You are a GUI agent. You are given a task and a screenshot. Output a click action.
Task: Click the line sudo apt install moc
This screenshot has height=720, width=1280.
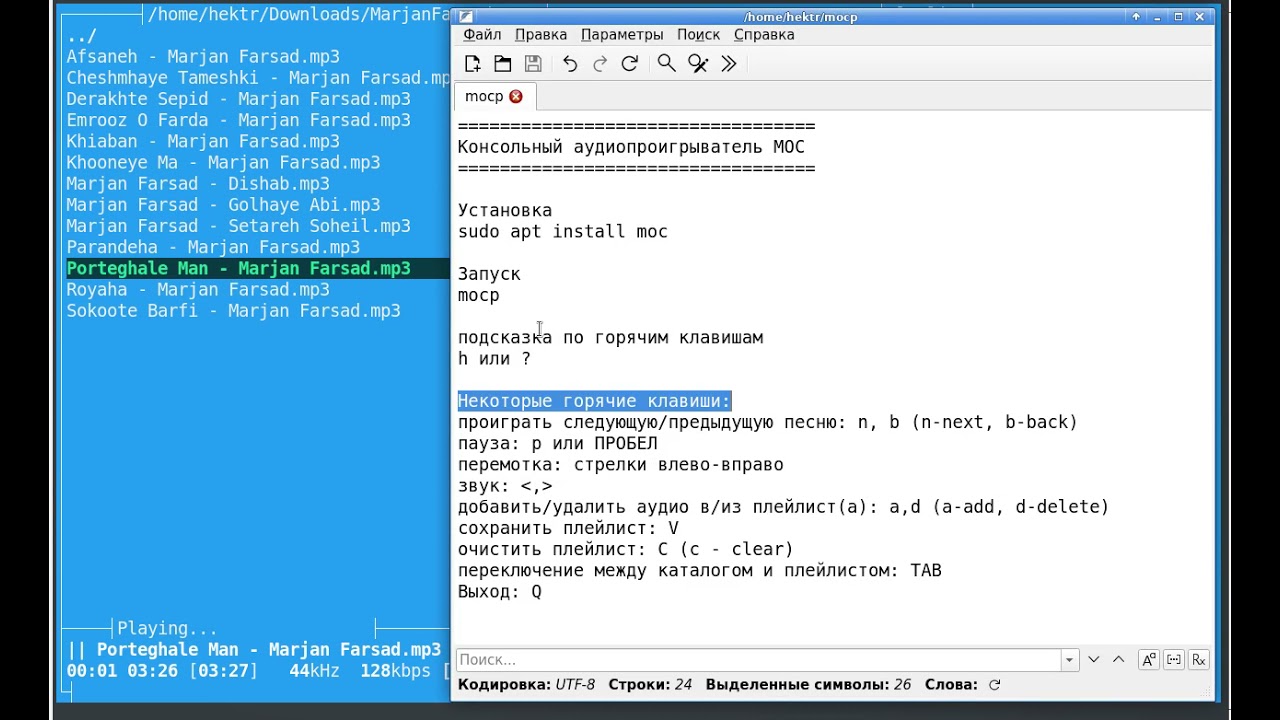[563, 232]
